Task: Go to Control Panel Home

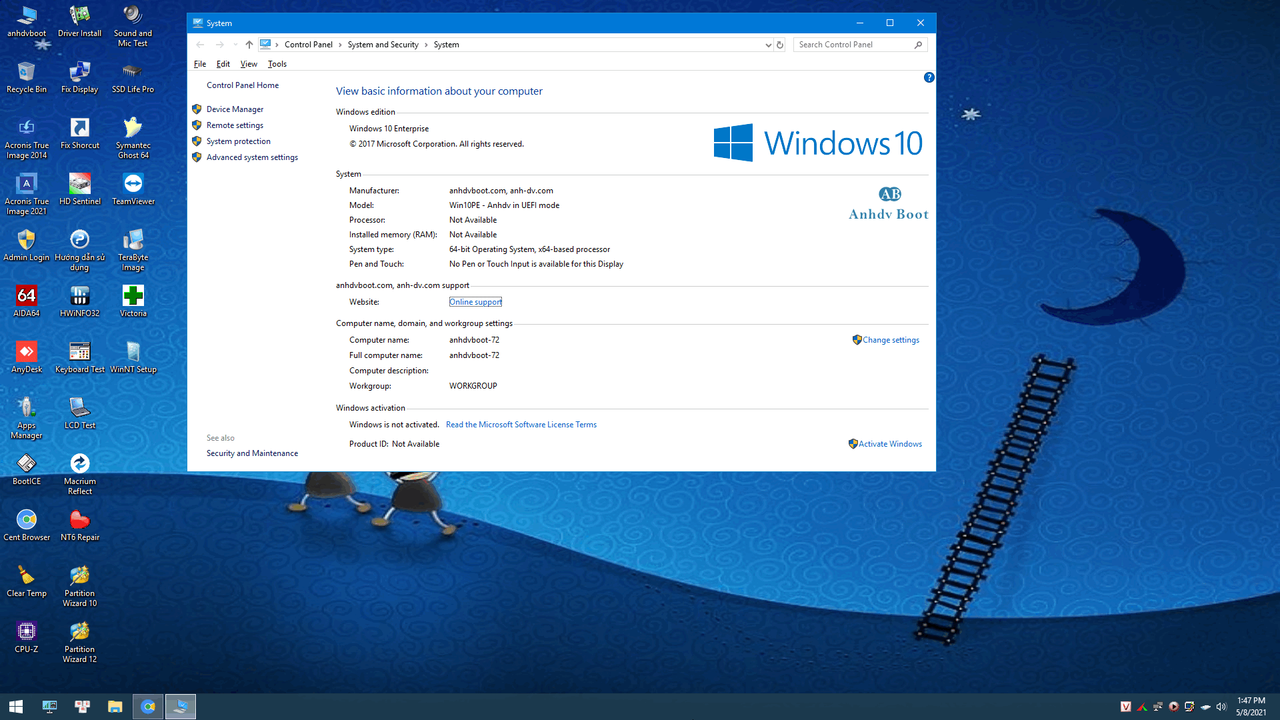Action: tap(243, 85)
